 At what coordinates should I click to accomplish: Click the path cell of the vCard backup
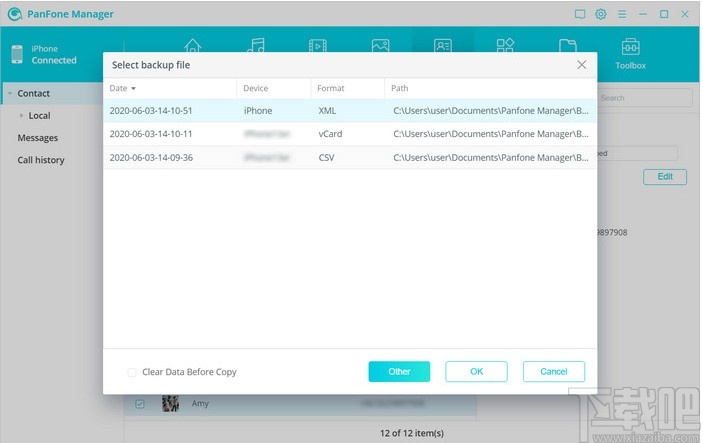490,134
